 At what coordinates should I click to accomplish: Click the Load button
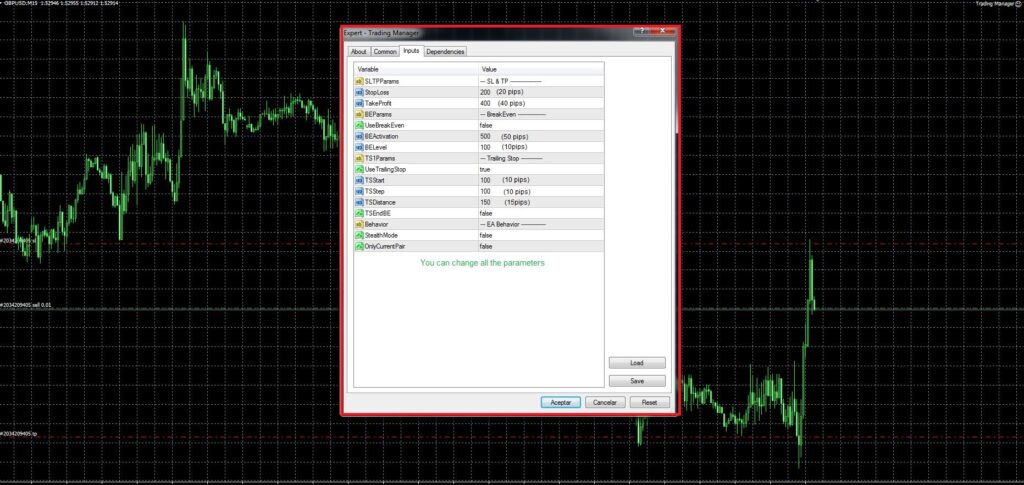[x=637, y=363]
